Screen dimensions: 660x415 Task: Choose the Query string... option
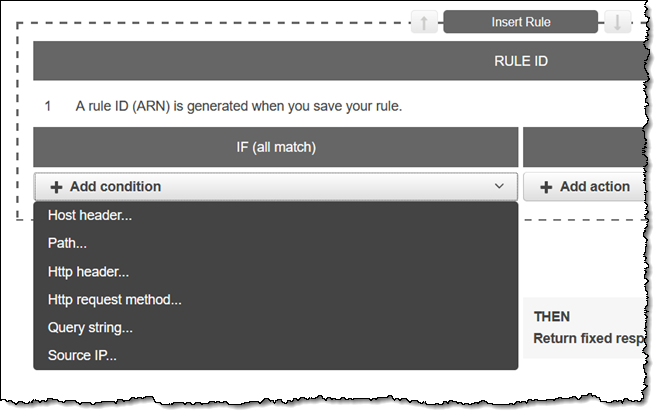(90, 327)
